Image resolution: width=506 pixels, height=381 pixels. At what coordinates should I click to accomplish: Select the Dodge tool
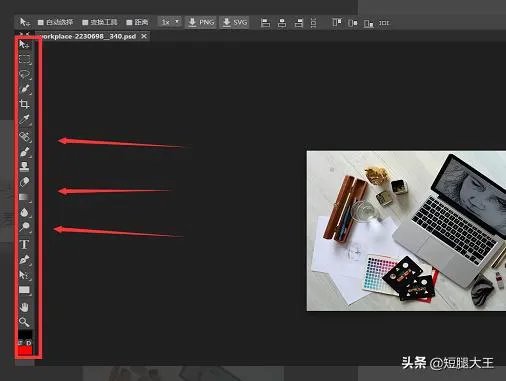[x=24, y=227]
